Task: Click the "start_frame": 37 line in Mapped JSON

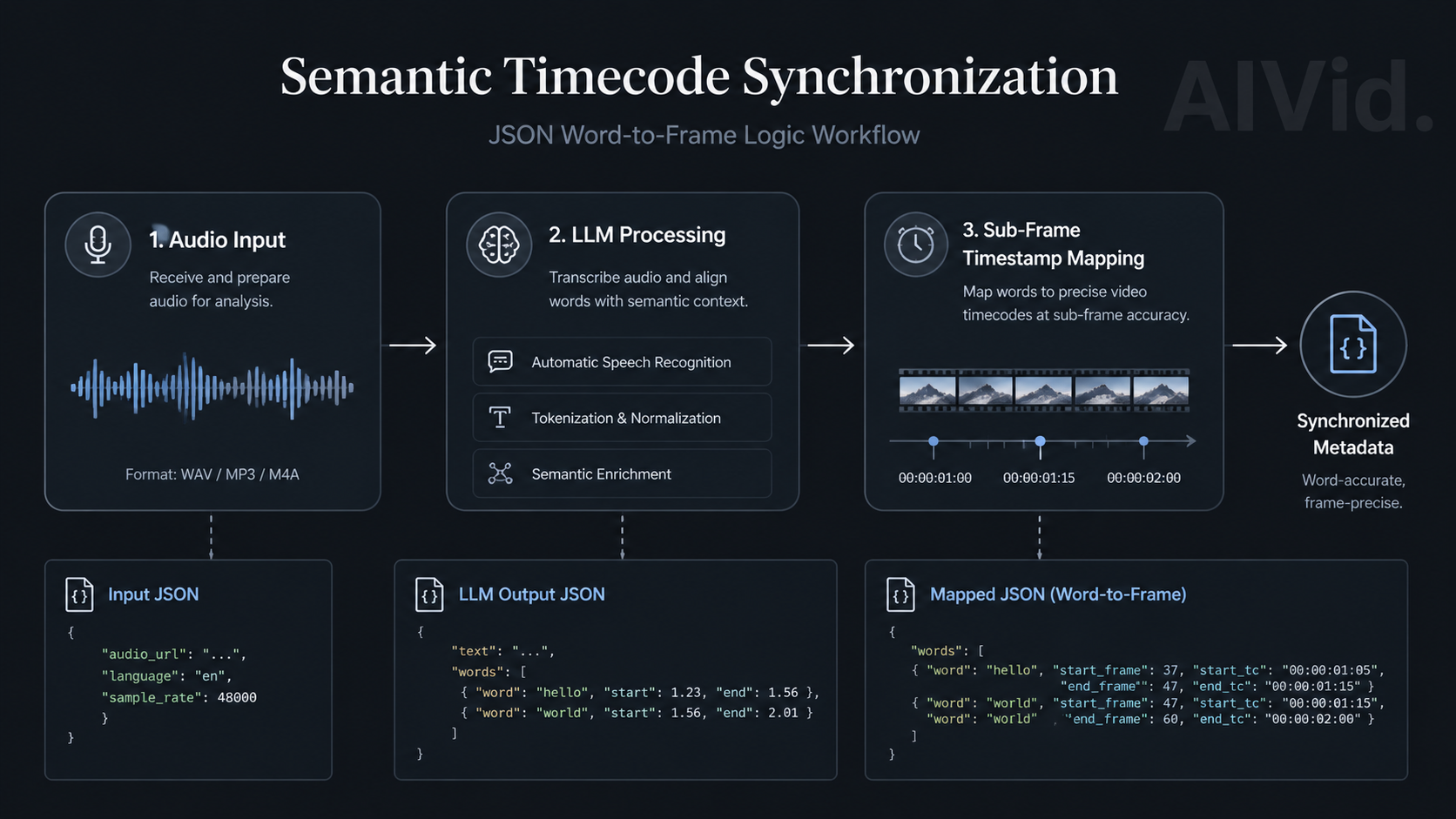Action: (x=1148, y=670)
